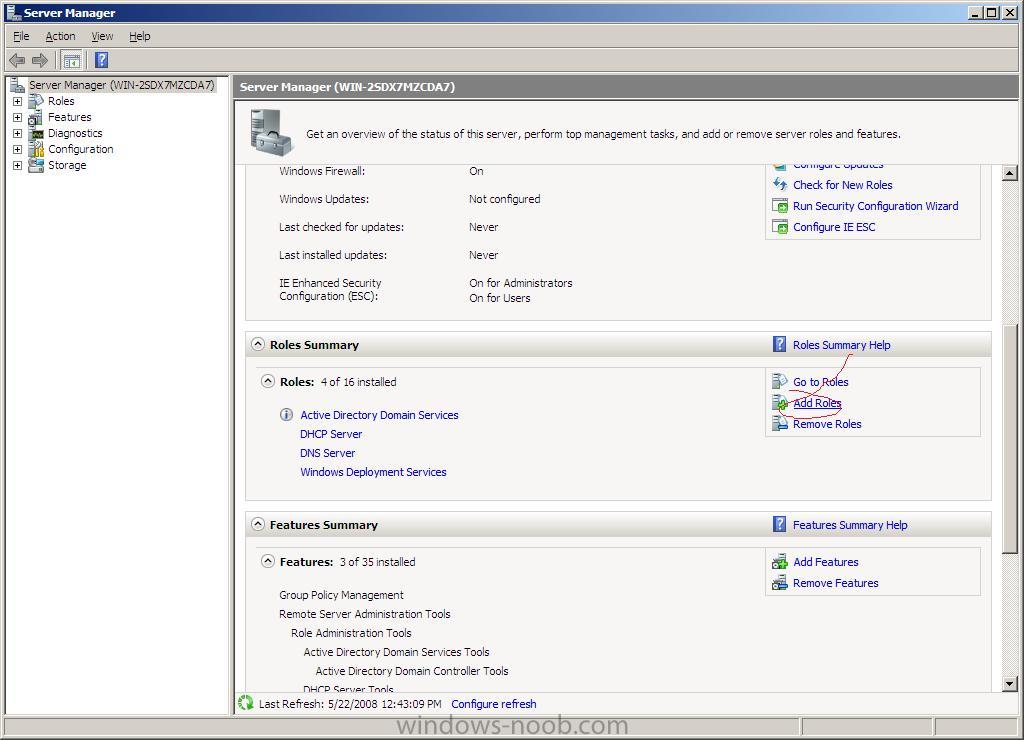Select the Roles label in the tree
The width and height of the screenshot is (1024, 740).
pos(61,101)
